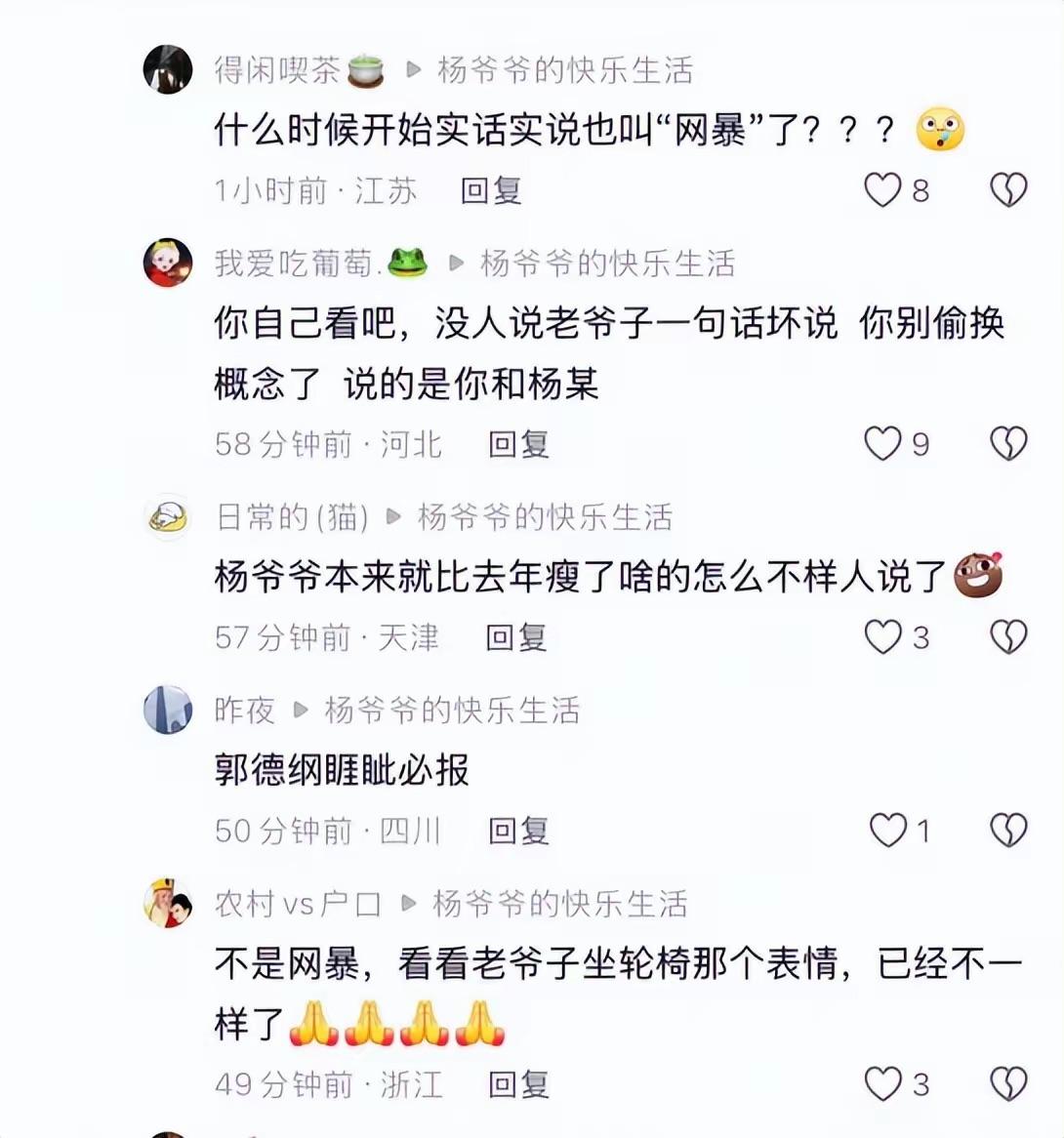Tap broken heart on 昨夜's comment
Screen dimensions: 1064x1138
click(x=1008, y=831)
